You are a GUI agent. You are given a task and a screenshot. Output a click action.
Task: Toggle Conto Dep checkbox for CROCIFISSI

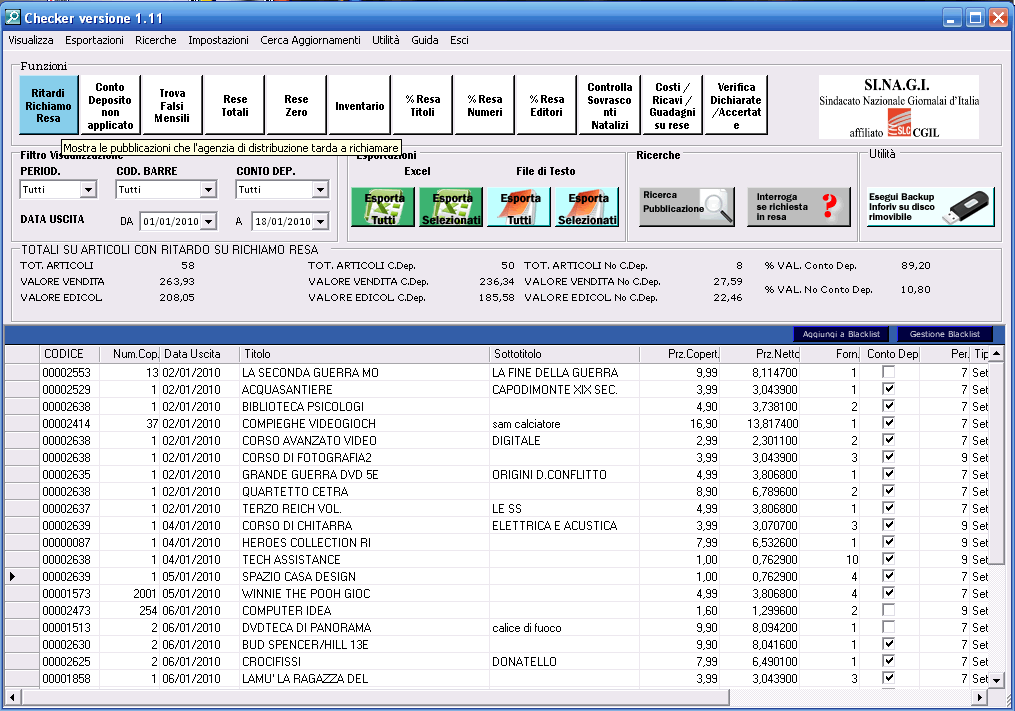[x=889, y=661]
